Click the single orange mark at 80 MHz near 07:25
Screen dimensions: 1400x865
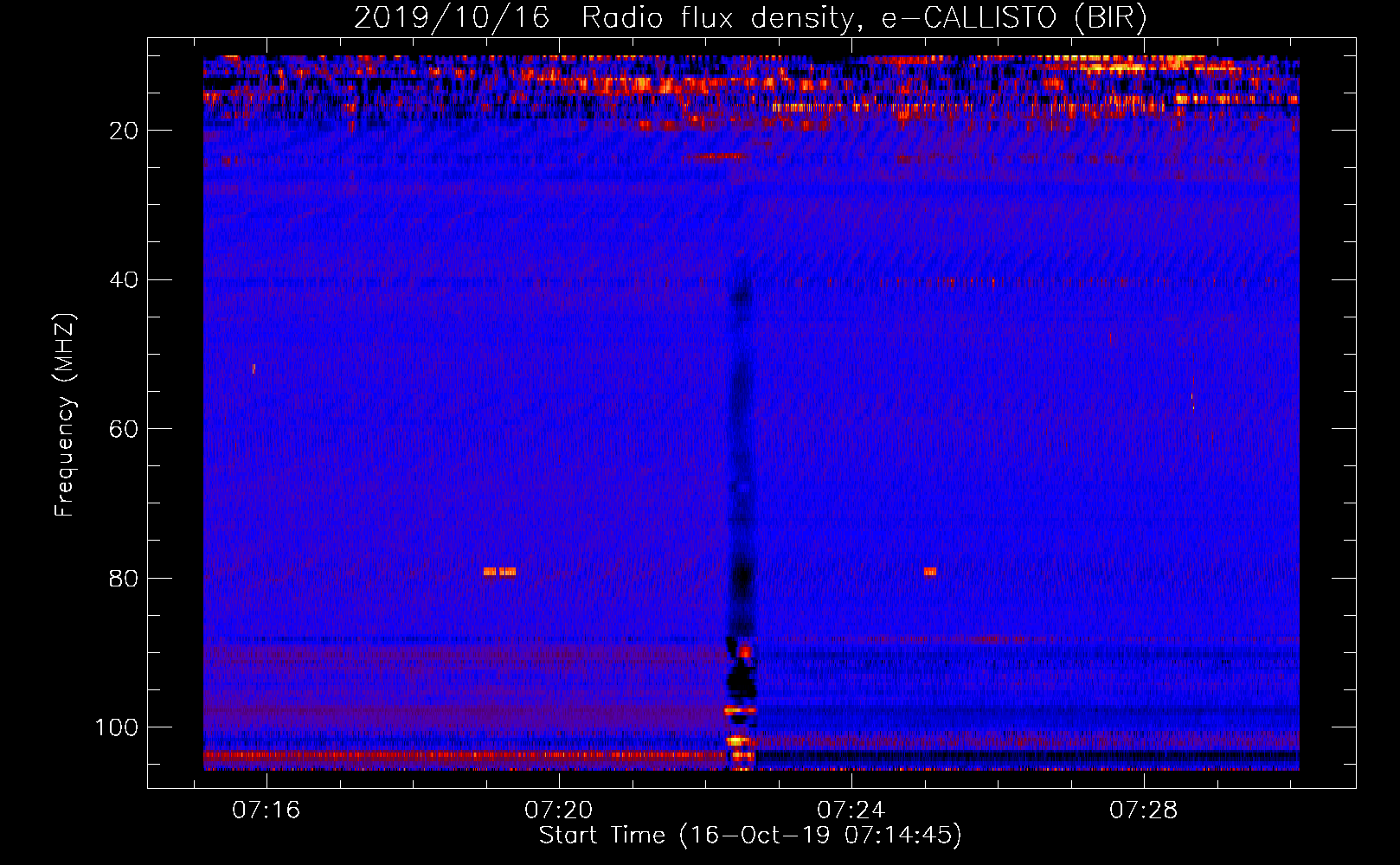pyautogui.click(x=930, y=572)
